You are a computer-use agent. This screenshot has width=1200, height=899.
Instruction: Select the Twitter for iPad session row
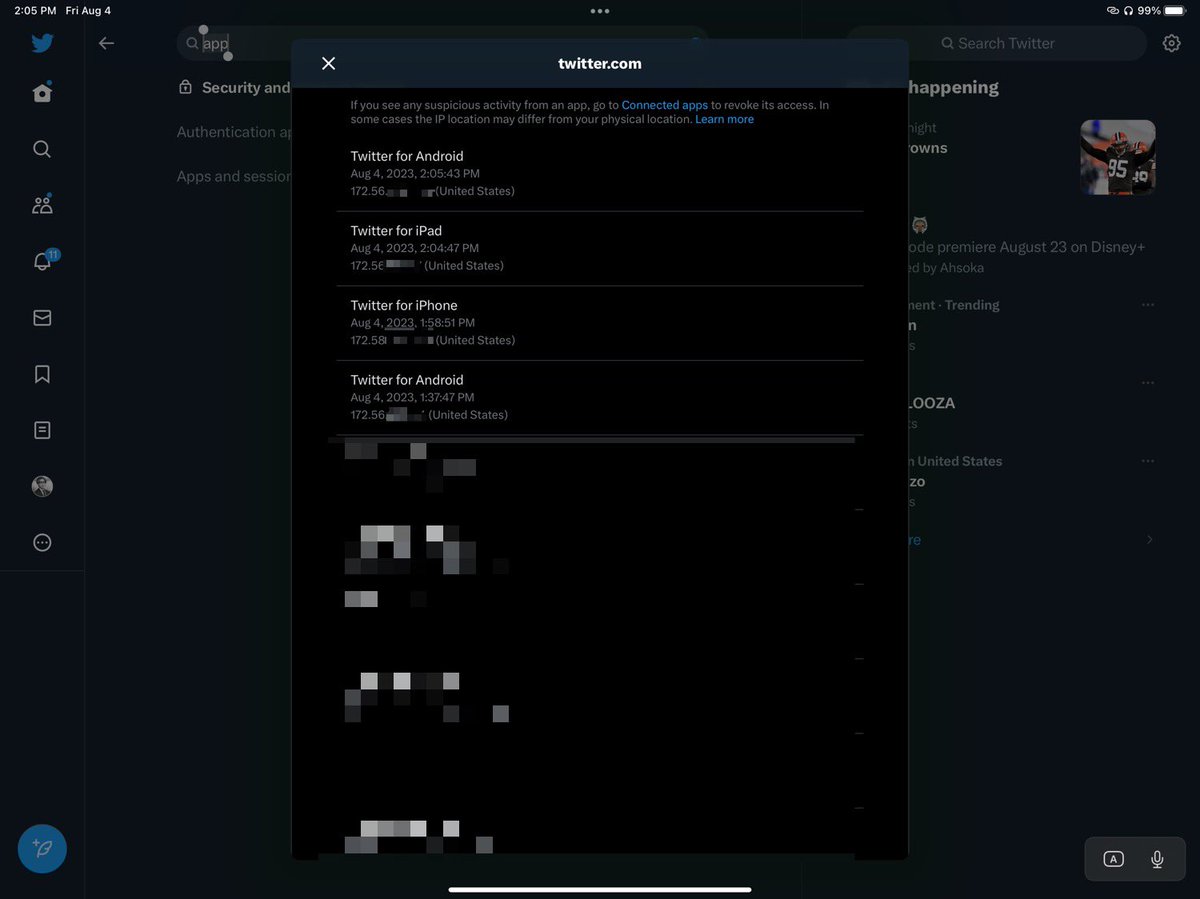click(600, 248)
